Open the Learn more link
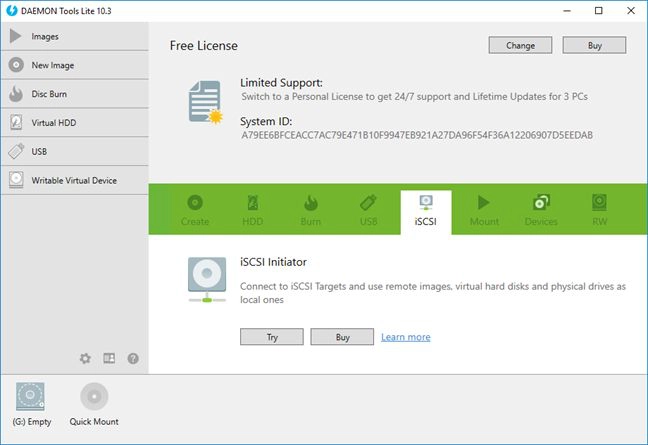The image size is (648, 445). click(406, 337)
